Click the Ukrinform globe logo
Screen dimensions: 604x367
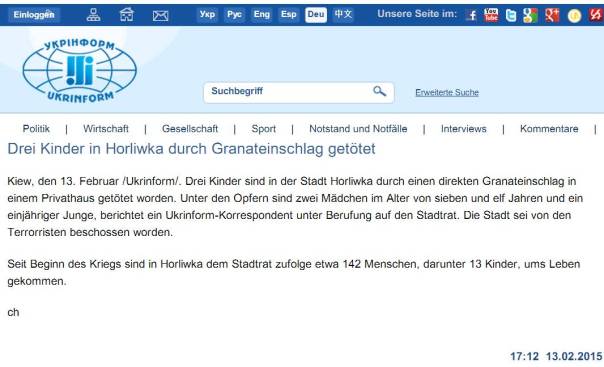click(x=80, y=71)
